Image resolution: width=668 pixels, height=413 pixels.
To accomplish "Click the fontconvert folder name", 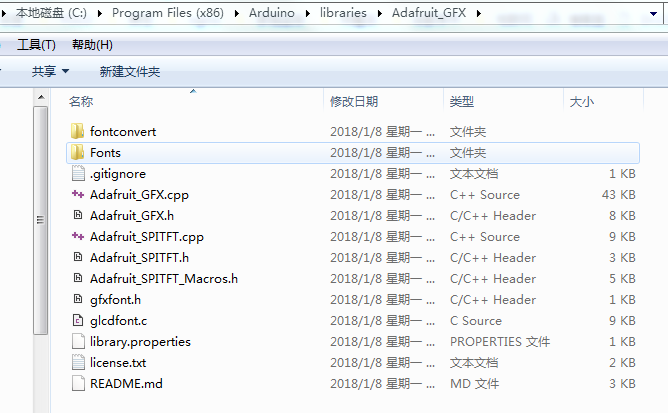I will [123, 132].
